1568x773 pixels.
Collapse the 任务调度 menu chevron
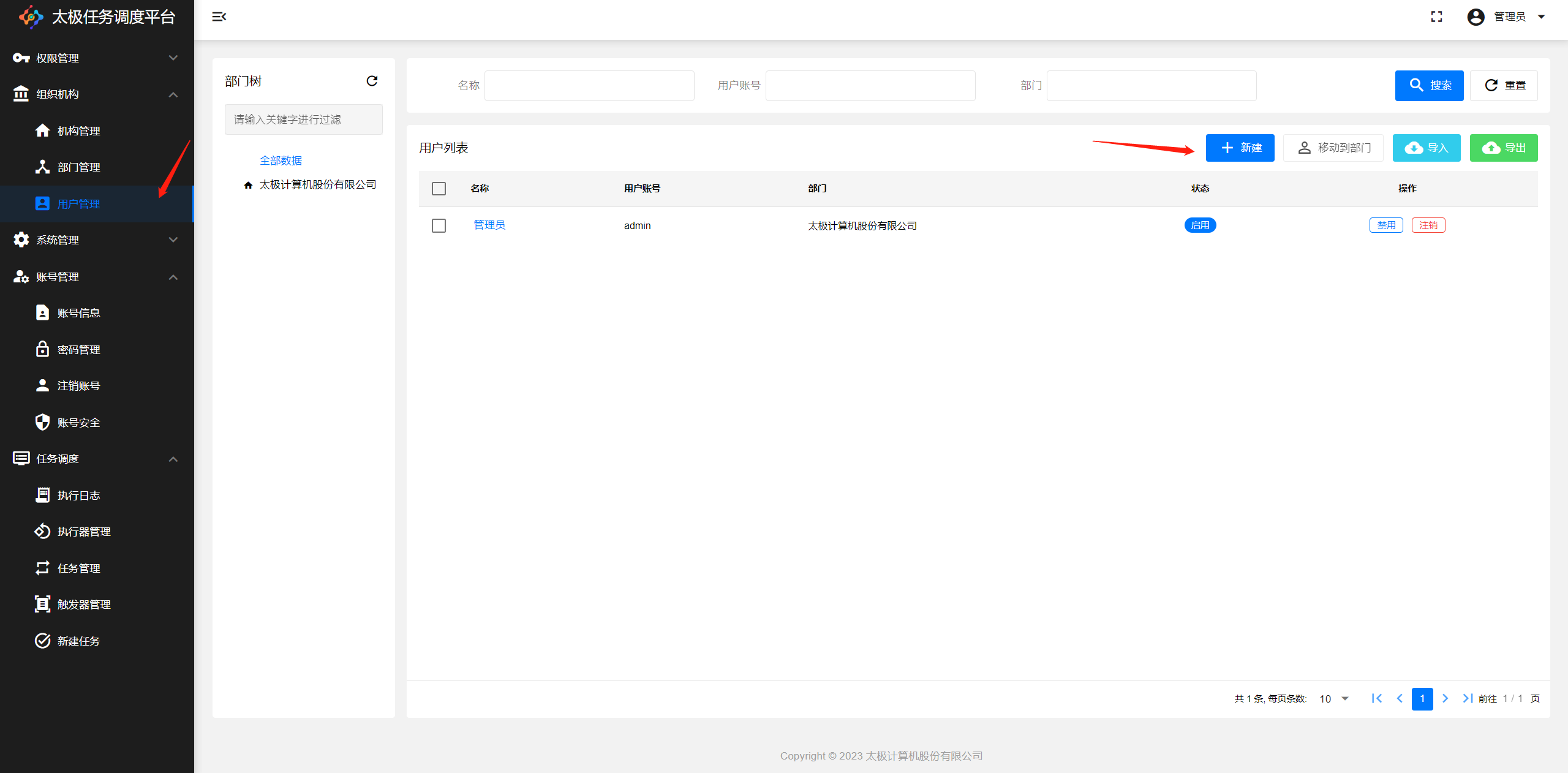(173, 459)
